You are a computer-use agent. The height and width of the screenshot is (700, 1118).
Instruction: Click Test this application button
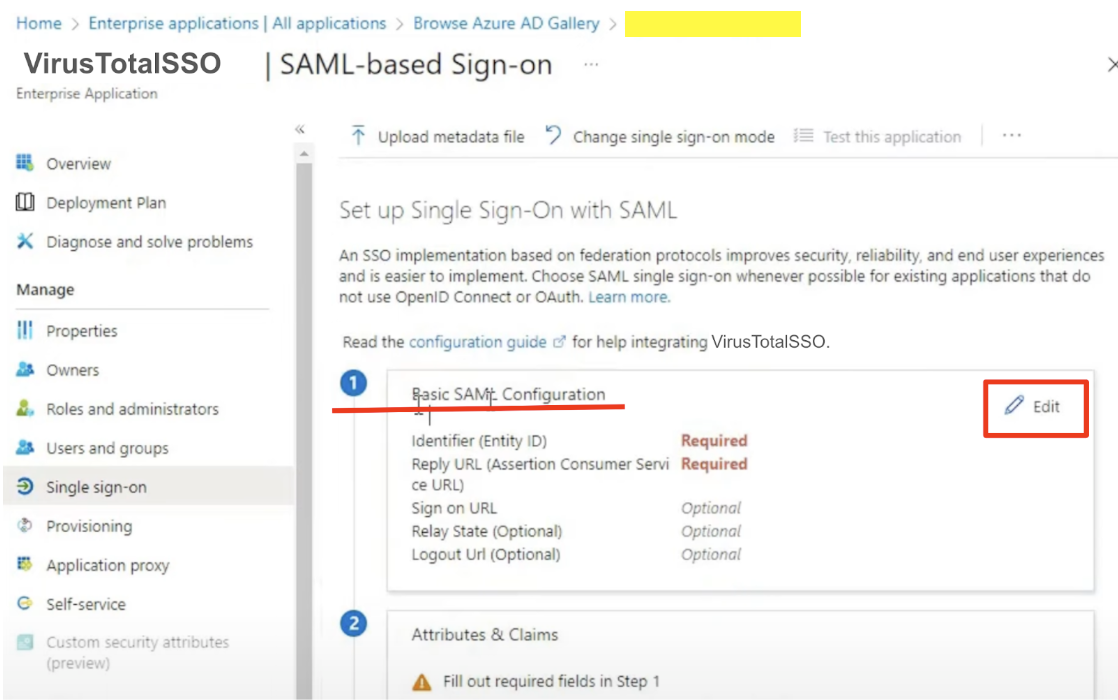(x=878, y=136)
